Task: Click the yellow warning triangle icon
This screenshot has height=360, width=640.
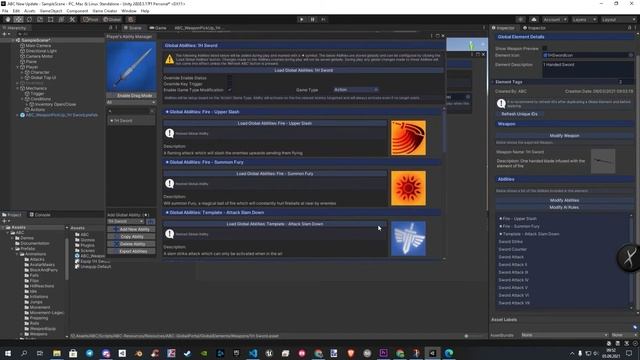Action: [x=169, y=59]
